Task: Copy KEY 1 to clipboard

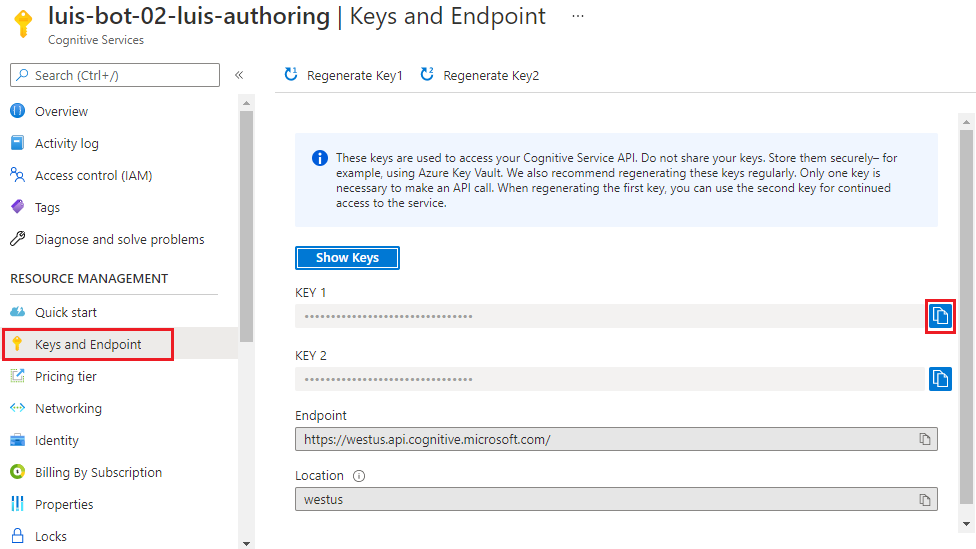Action: pos(939,316)
